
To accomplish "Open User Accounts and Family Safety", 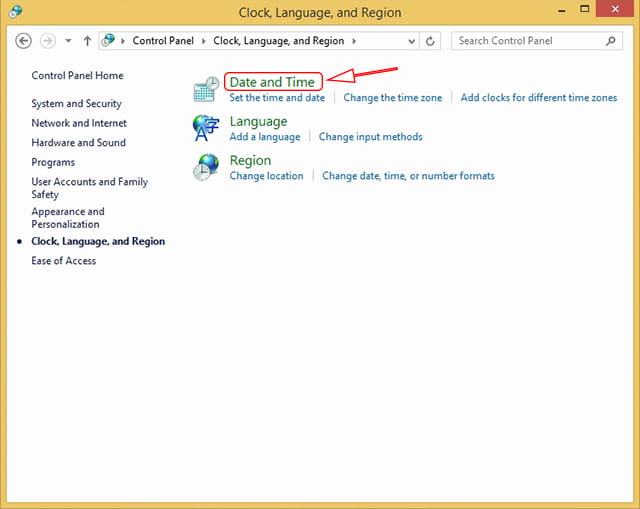I will 89,188.
